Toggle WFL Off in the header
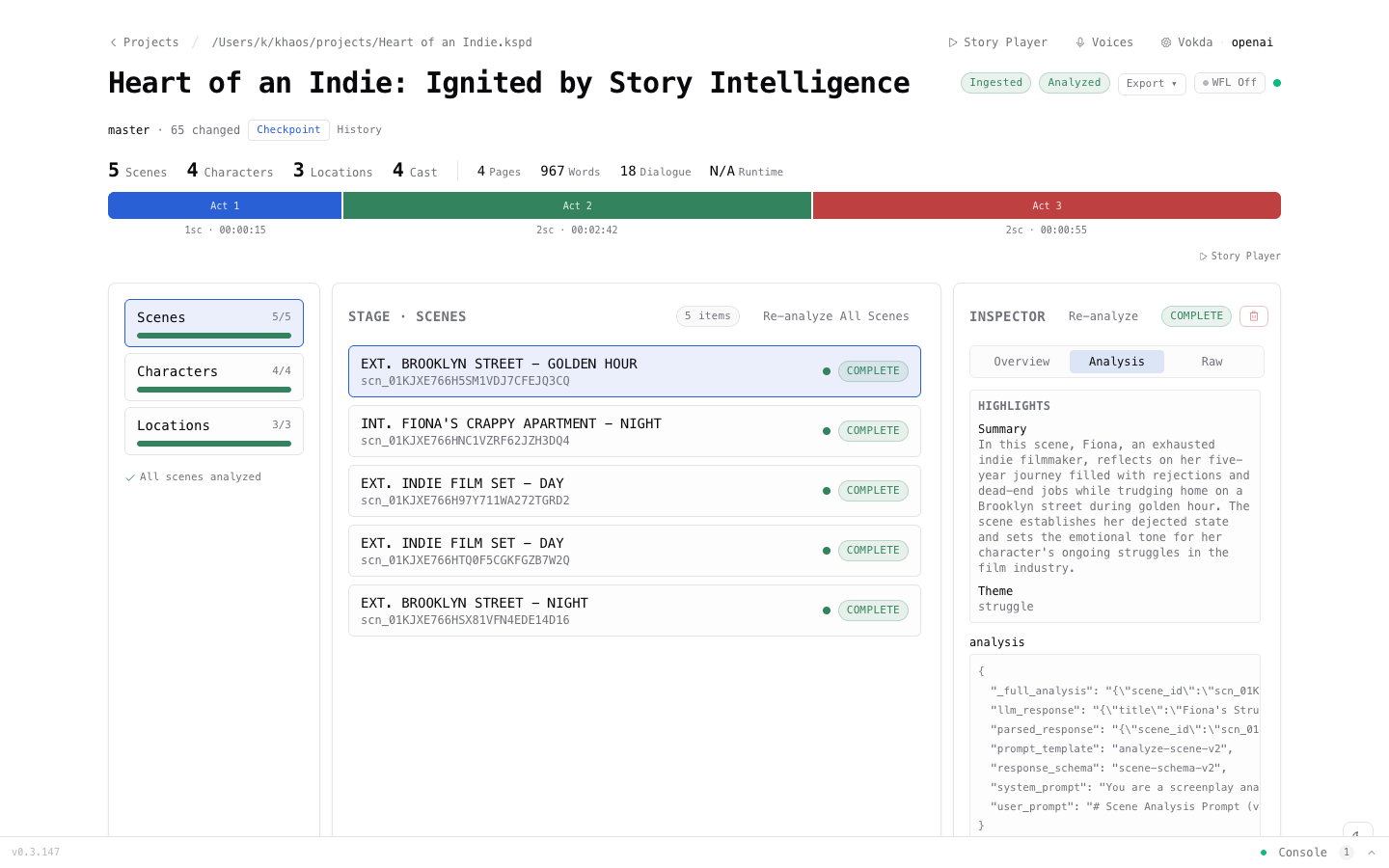The height and width of the screenshot is (868, 1389). click(x=1229, y=82)
